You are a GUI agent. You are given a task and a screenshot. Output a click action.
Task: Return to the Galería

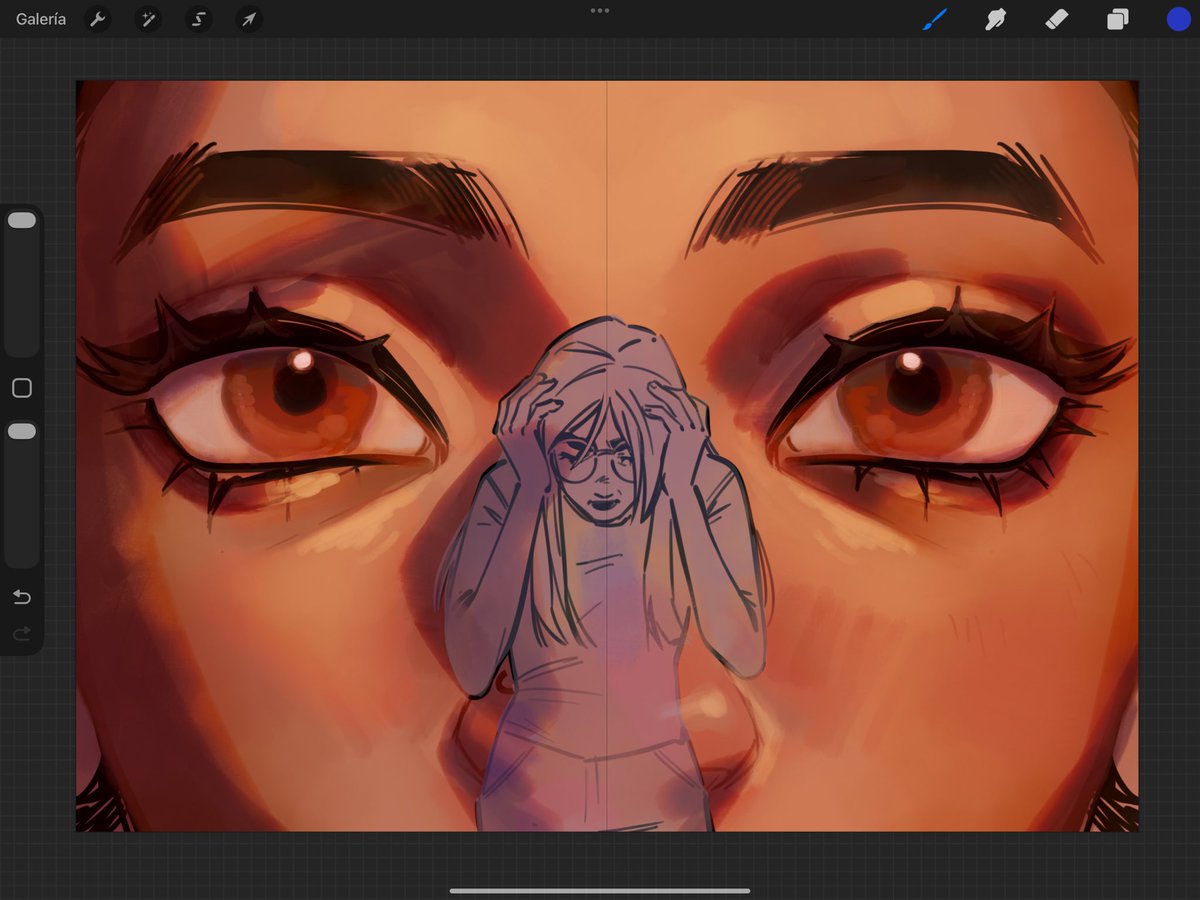pyautogui.click(x=39, y=18)
